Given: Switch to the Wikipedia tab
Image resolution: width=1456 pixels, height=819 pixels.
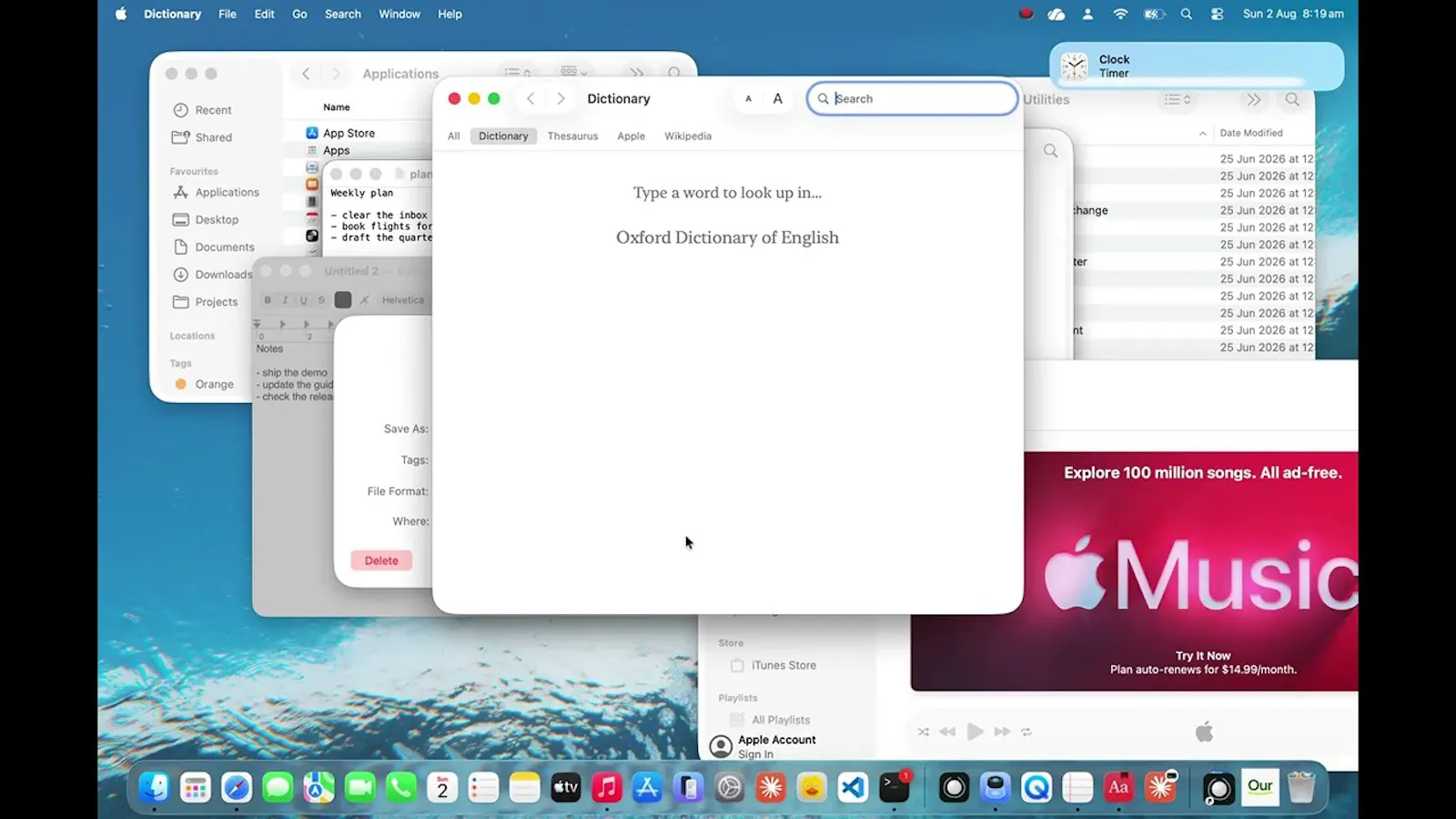Looking at the screenshot, I should 688,136.
